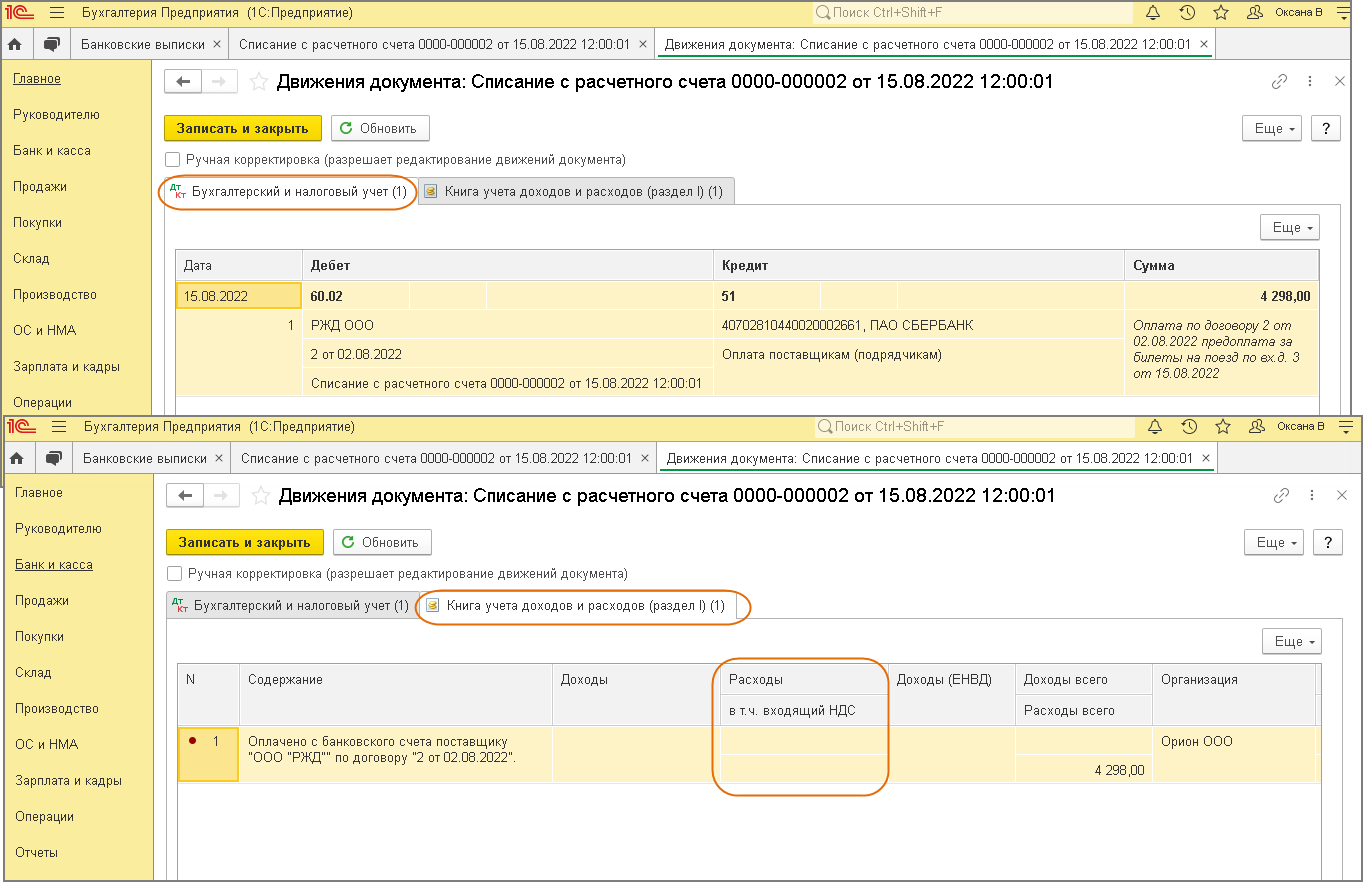Select Бухгалтерский и налоговый учет tab, top window
This screenshot has width=1365, height=883.
(x=288, y=192)
